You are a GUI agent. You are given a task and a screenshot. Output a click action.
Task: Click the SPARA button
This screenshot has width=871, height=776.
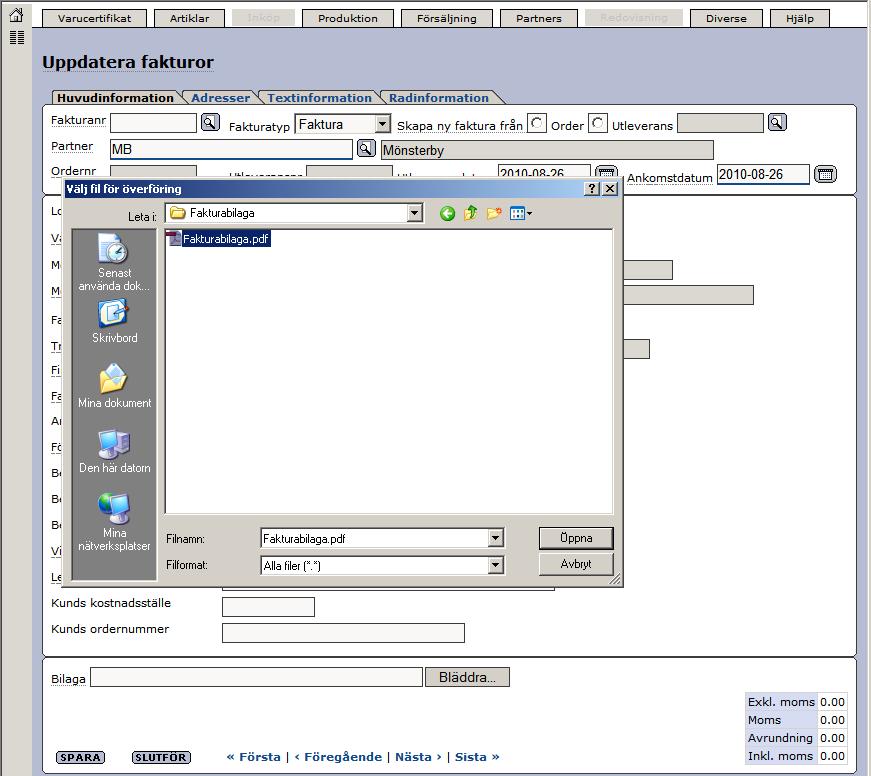point(81,758)
